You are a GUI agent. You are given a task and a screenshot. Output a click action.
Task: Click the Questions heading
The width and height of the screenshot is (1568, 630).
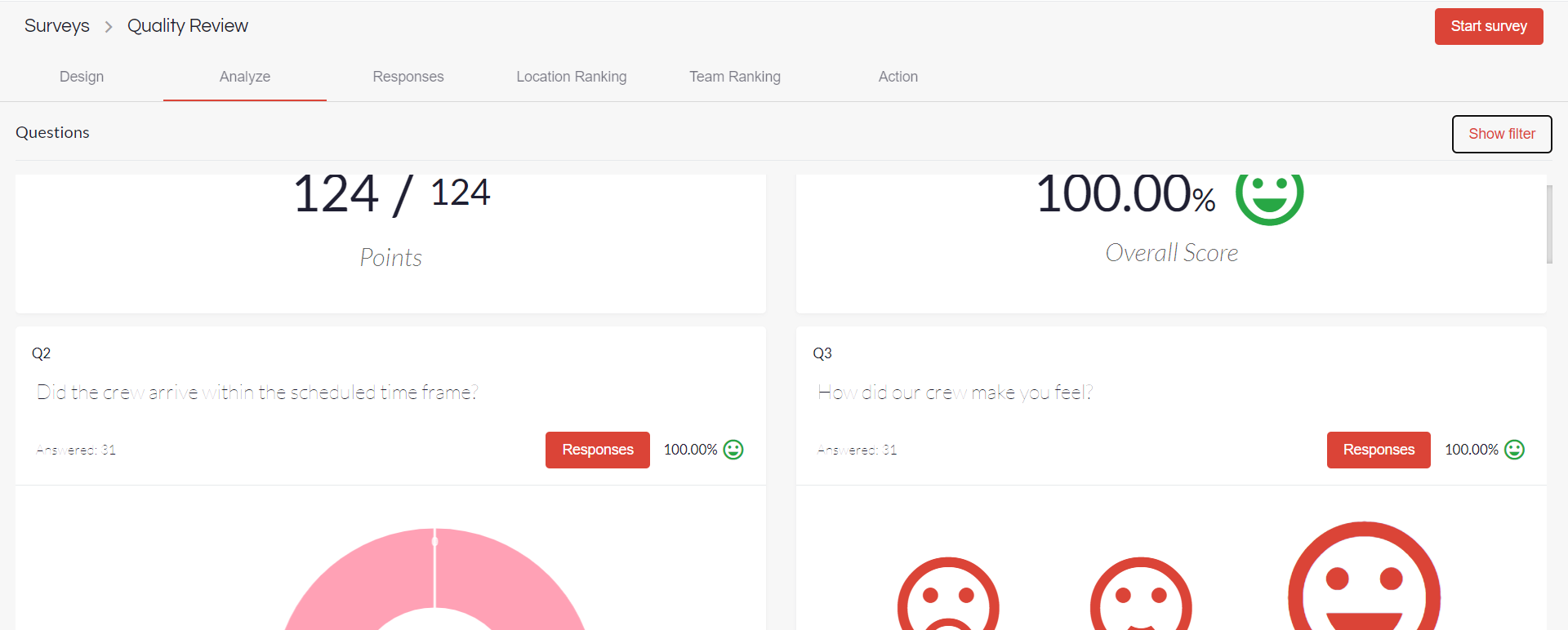(52, 132)
